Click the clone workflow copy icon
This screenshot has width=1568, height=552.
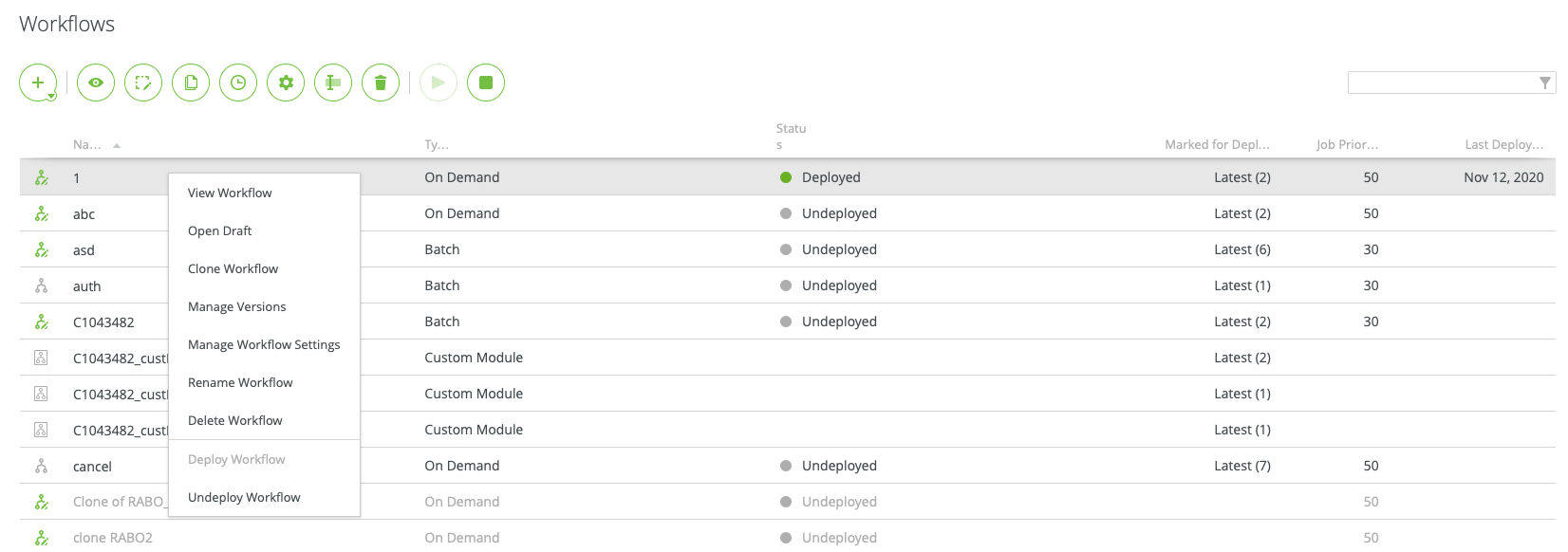191,83
